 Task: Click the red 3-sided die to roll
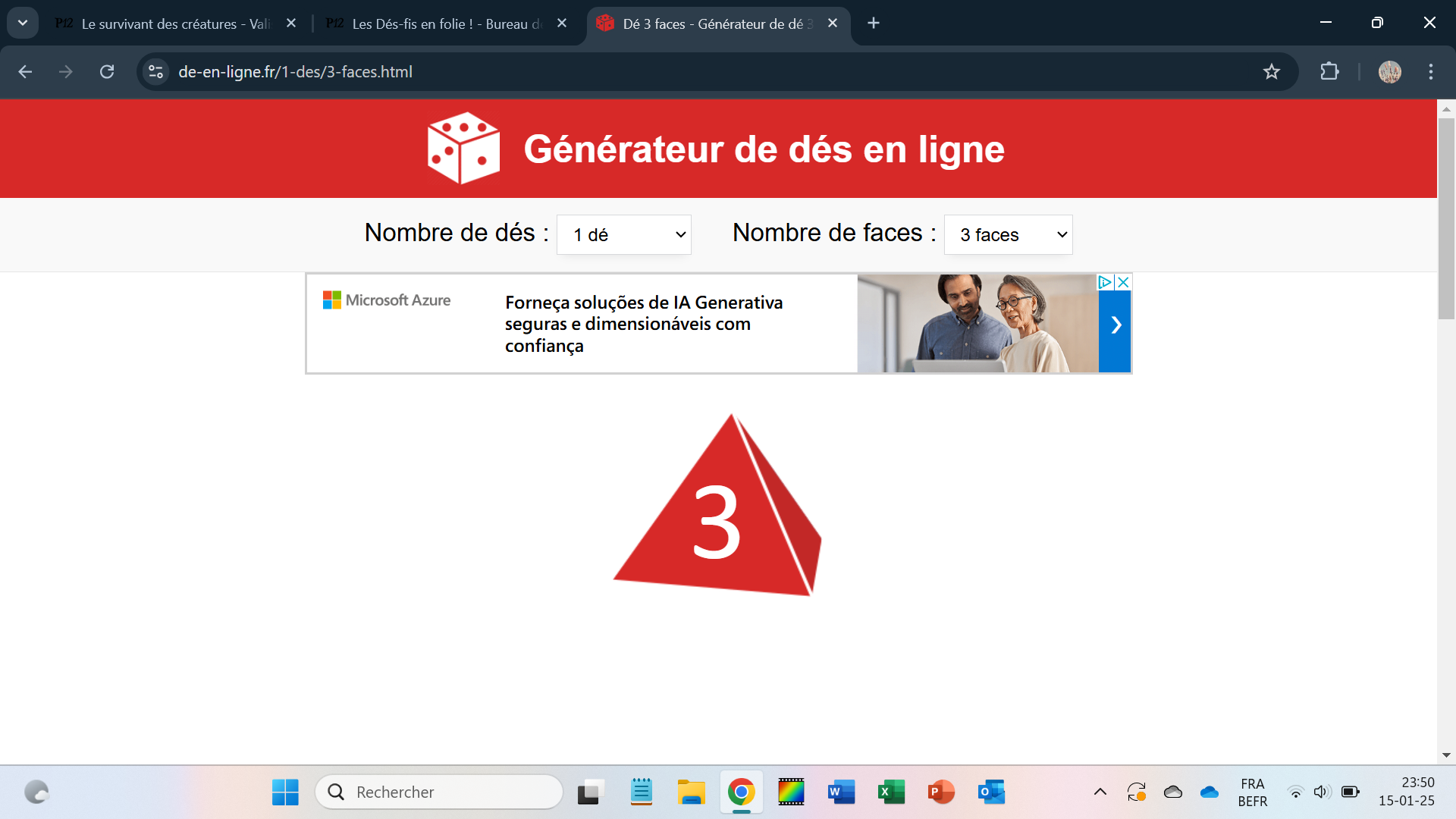click(717, 516)
